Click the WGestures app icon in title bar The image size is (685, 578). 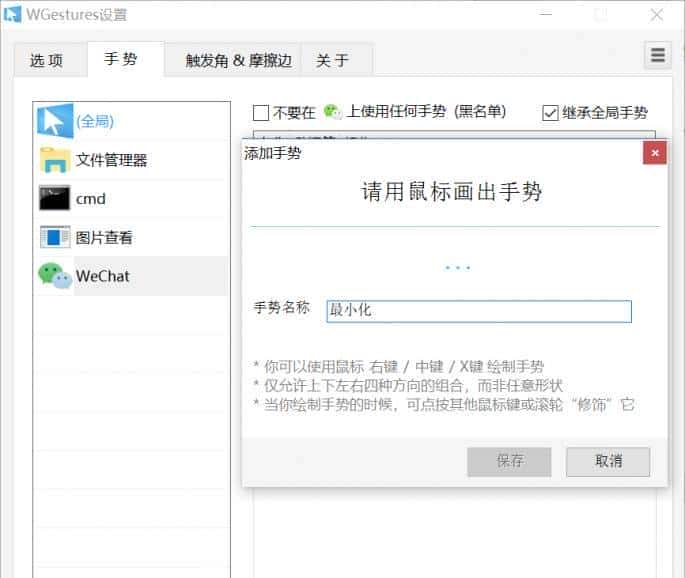pyautogui.click(x=12, y=14)
